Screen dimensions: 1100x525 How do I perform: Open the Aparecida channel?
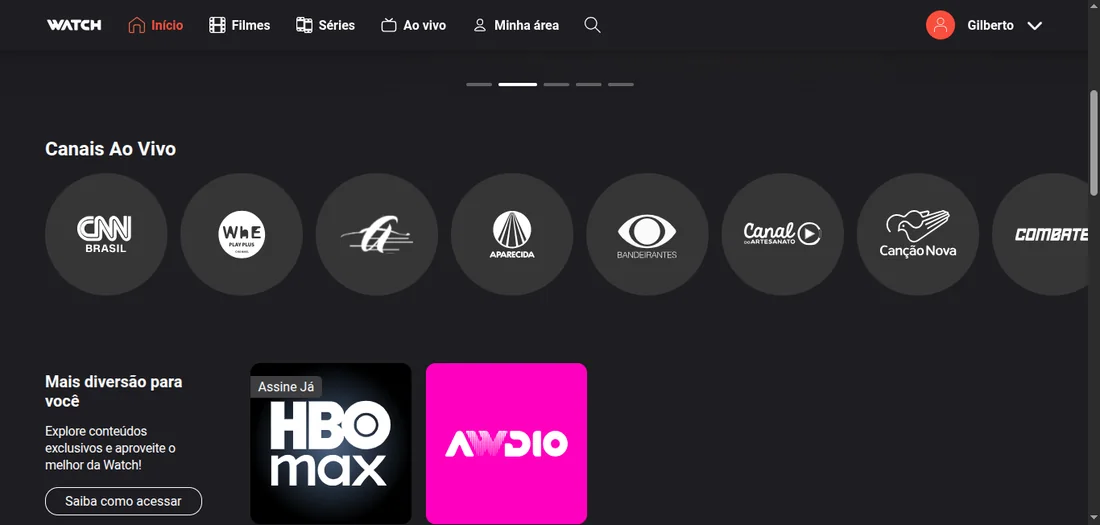pyautogui.click(x=512, y=234)
